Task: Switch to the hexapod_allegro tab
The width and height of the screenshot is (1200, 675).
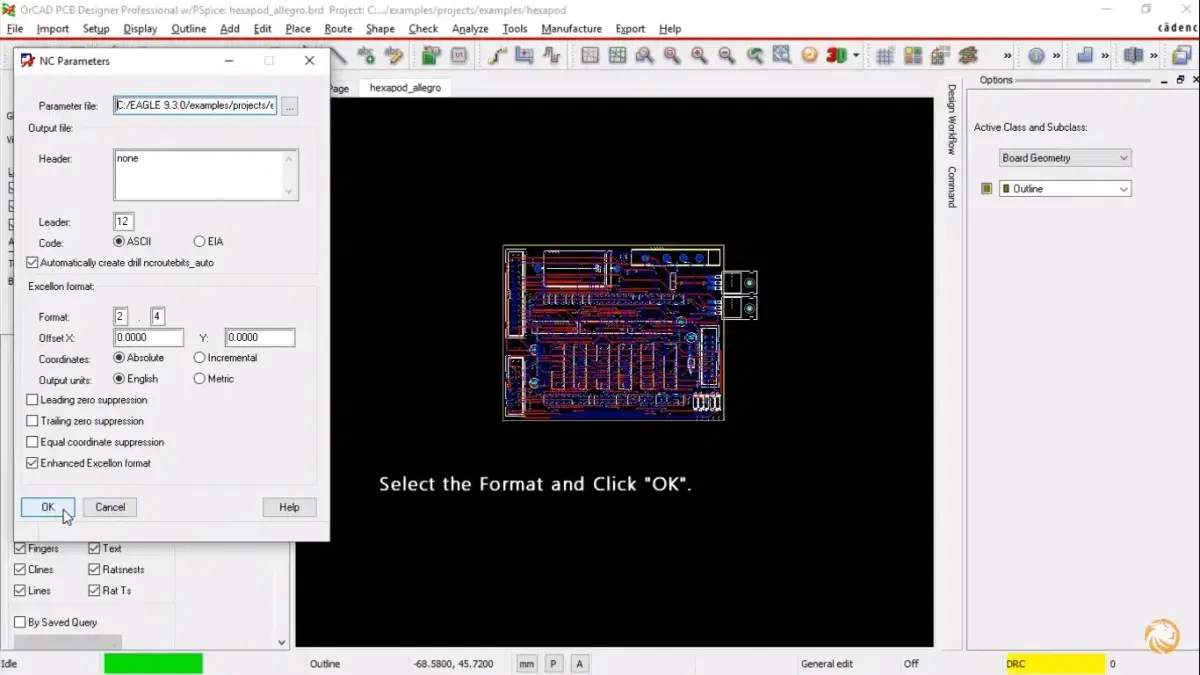Action: (405, 88)
